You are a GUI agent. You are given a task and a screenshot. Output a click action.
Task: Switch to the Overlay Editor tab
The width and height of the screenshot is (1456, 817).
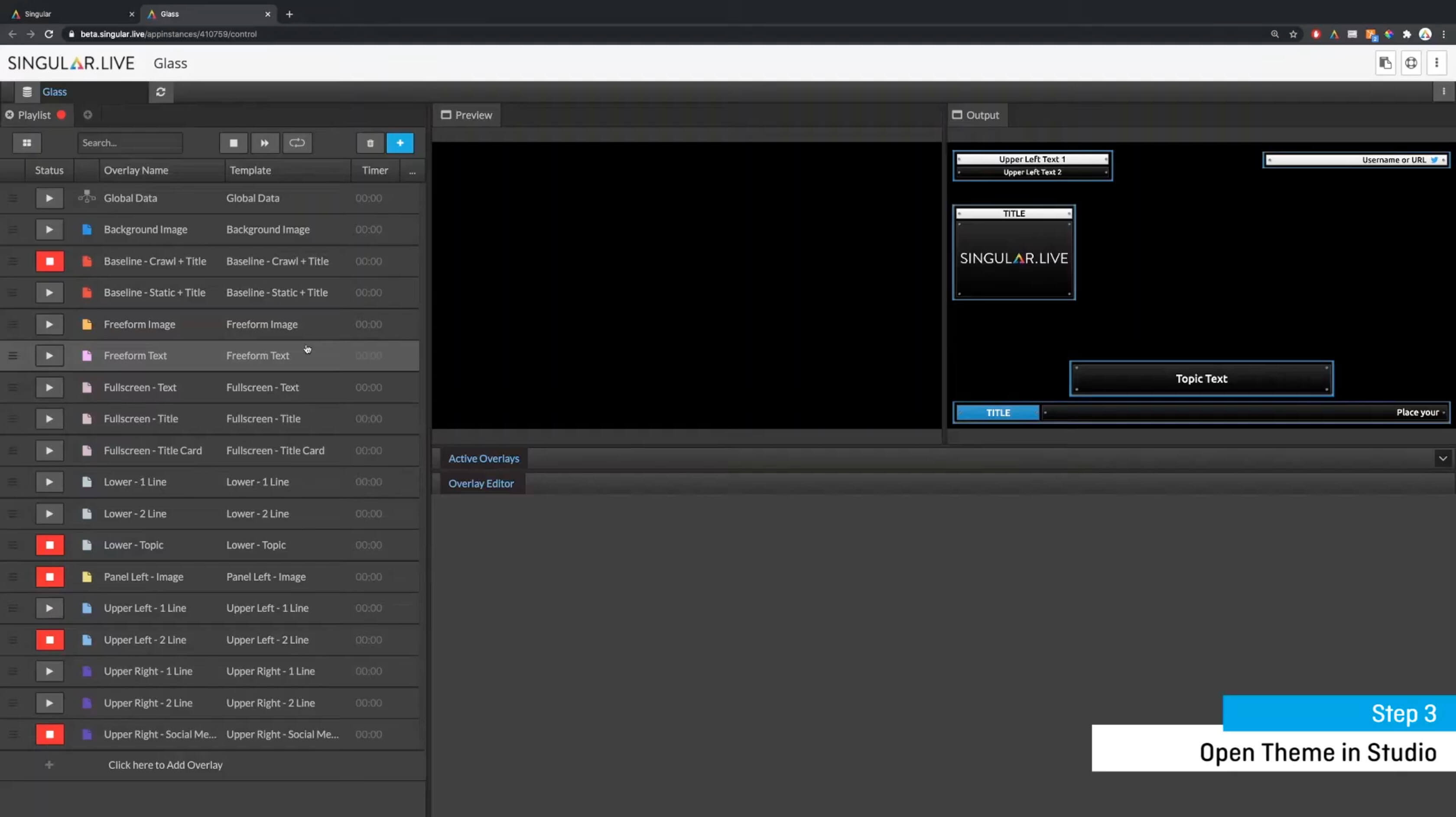click(x=481, y=483)
